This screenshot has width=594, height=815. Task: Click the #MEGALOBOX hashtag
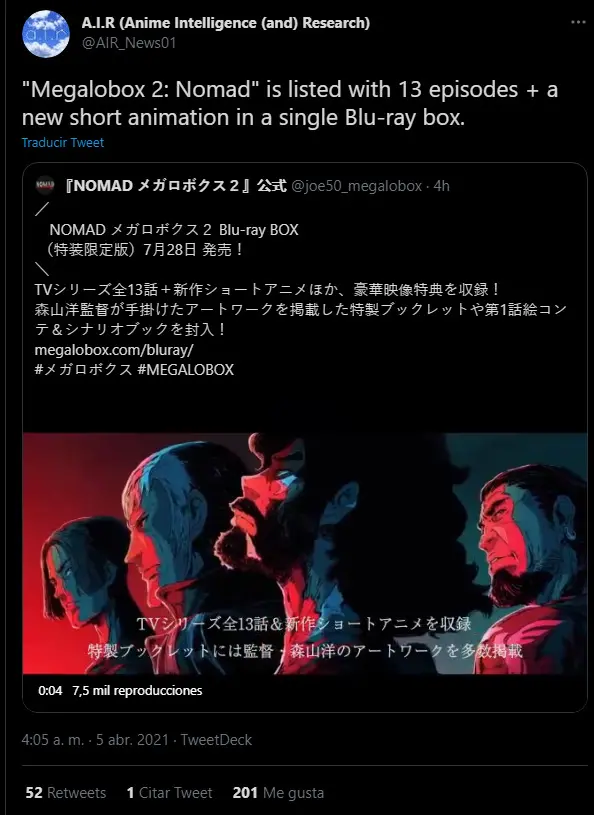[x=186, y=370]
